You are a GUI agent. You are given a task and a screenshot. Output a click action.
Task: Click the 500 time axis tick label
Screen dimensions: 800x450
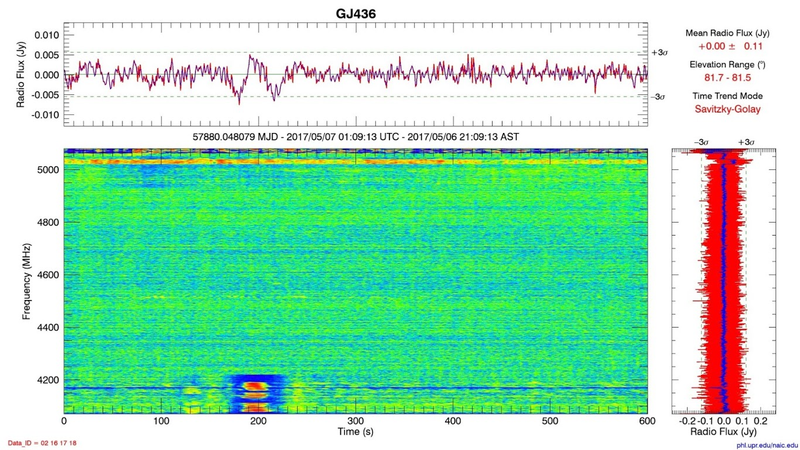(550, 421)
